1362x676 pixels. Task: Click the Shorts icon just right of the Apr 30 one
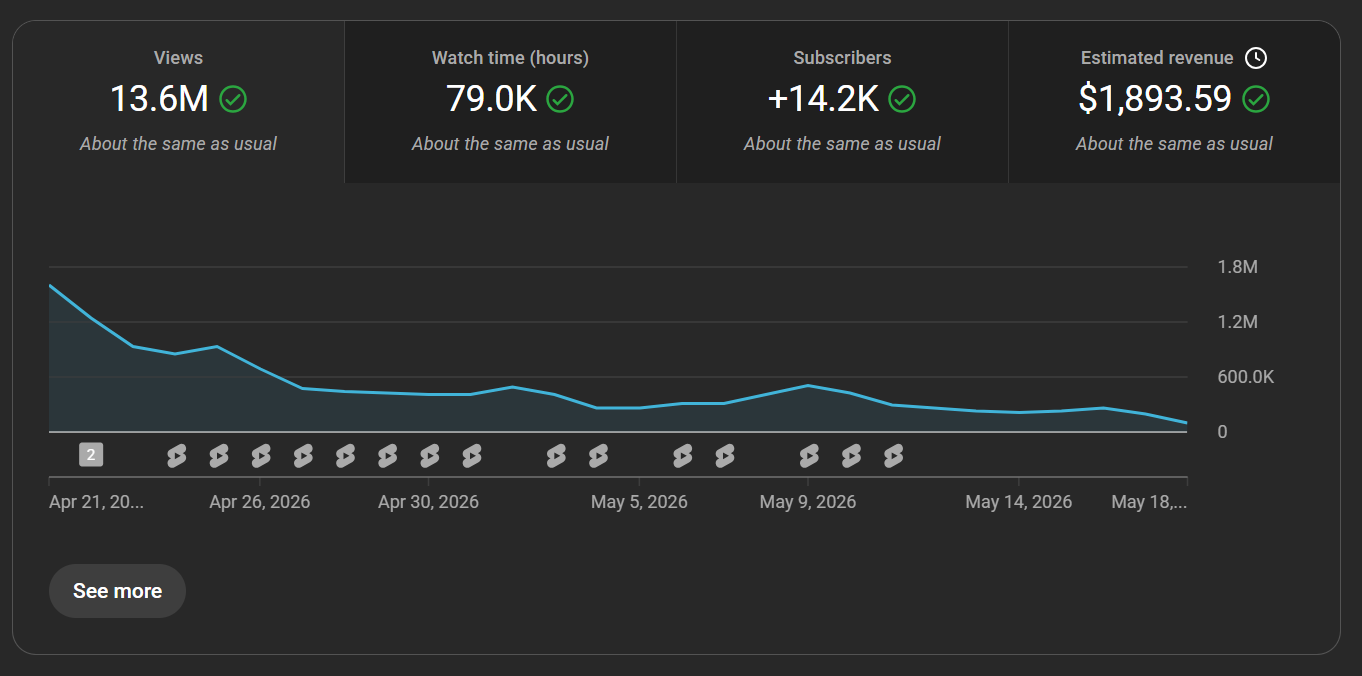pyautogui.click(x=471, y=456)
